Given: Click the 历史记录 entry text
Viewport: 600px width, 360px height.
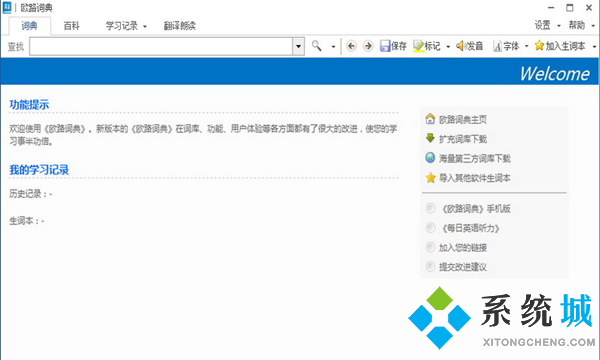Looking at the screenshot, I should [31, 194].
